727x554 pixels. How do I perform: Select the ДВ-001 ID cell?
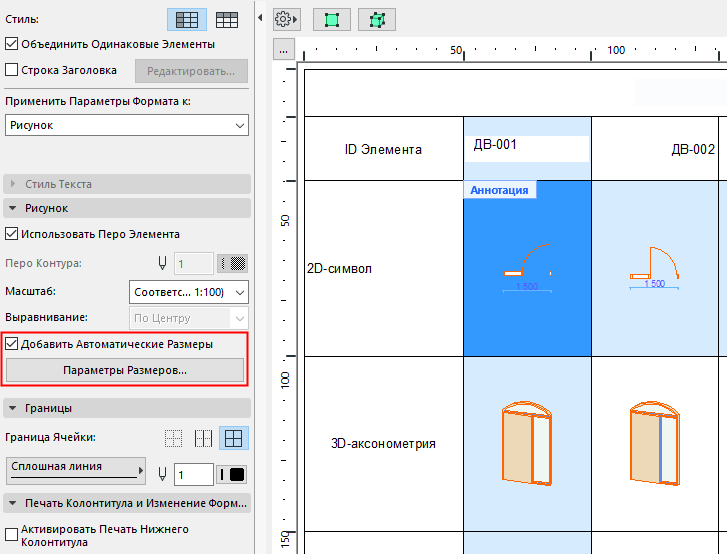click(x=527, y=148)
